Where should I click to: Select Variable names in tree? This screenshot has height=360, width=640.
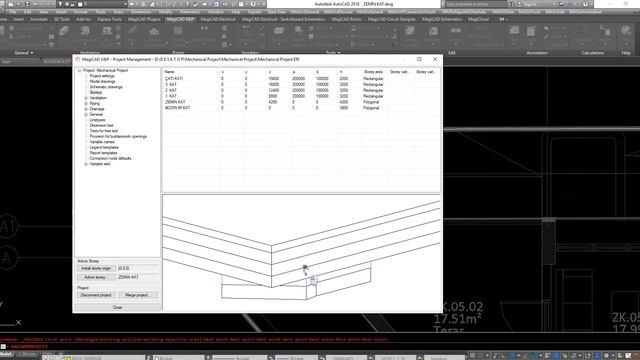[x=102, y=142]
